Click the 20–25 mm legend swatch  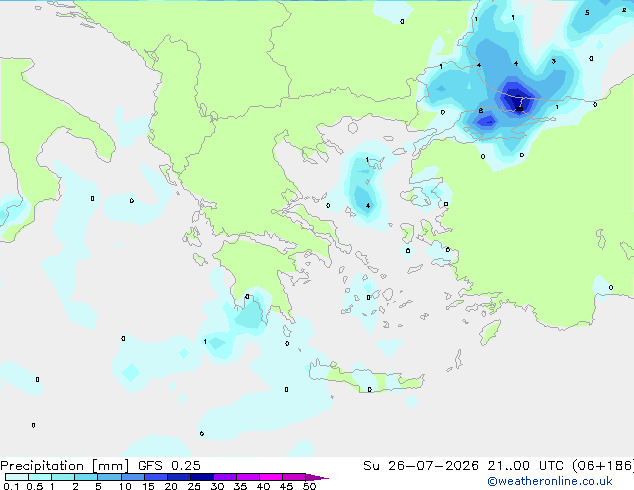click(x=179, y=477)
